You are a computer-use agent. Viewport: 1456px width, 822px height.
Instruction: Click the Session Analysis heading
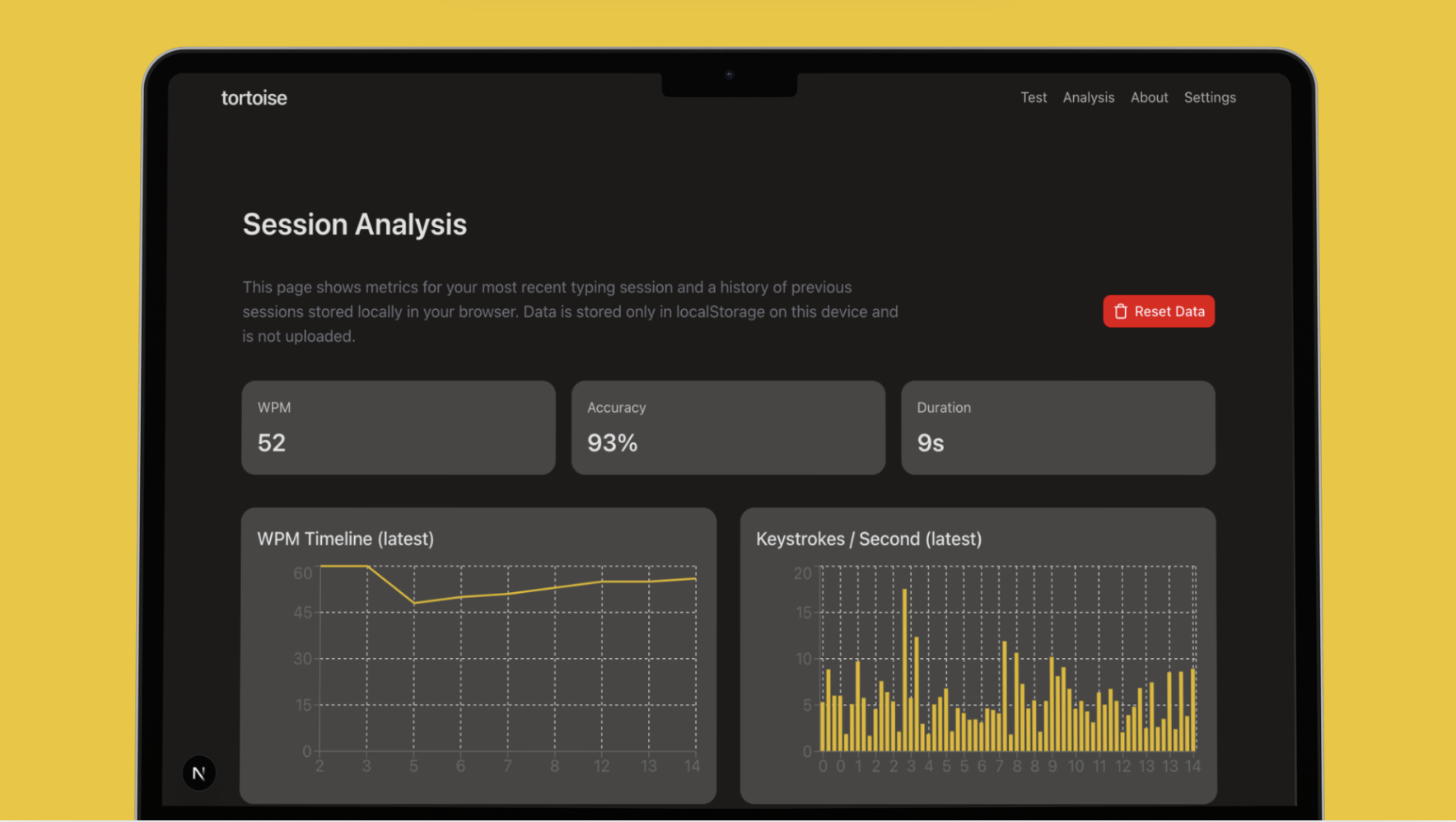pyautogui.click(x=354, y=224)
